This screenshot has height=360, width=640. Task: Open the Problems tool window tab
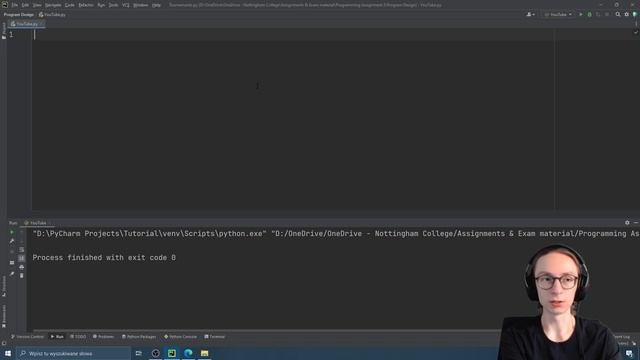pyautogui.click(x=103, y=337)
